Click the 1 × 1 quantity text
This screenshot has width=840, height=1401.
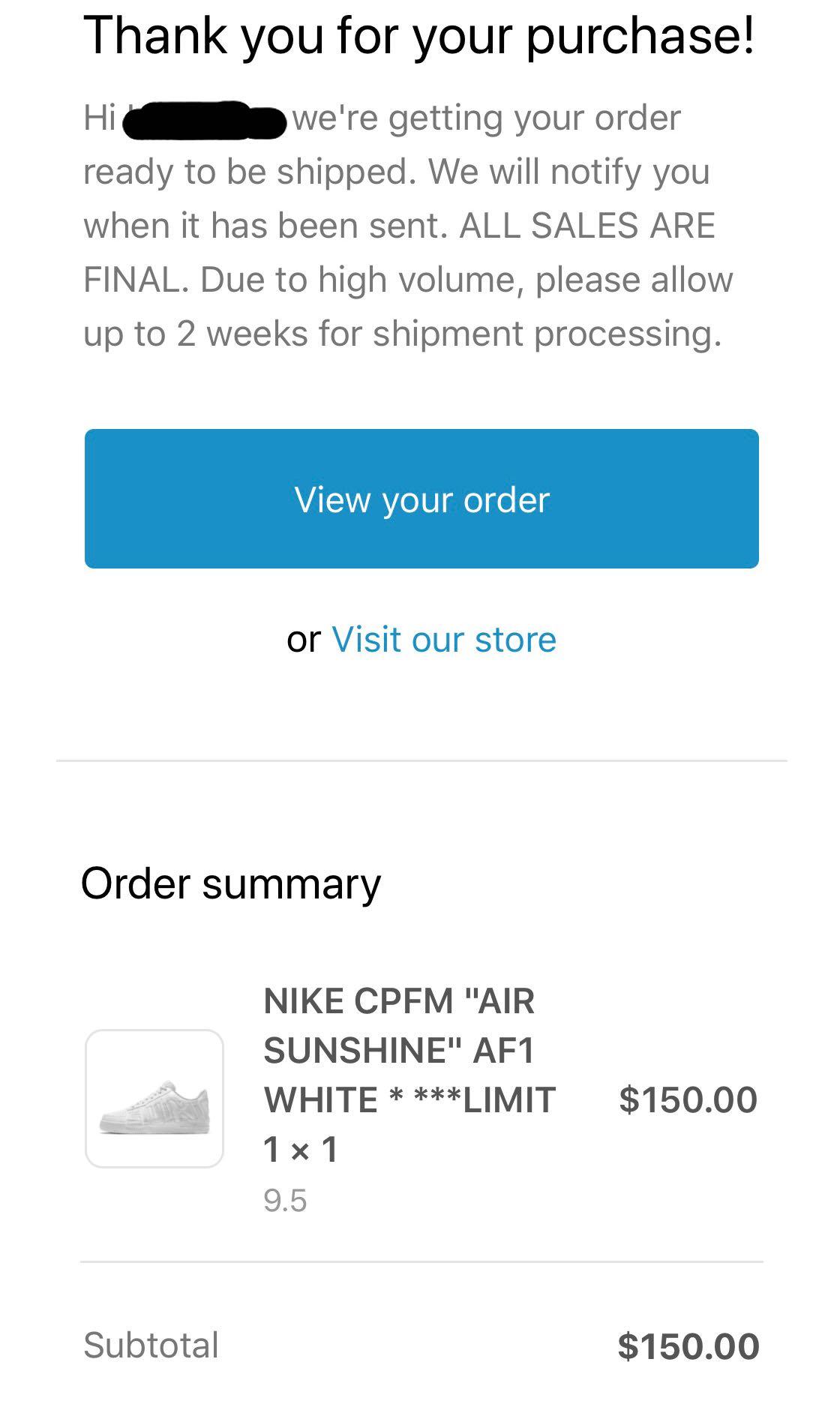coord(301,1150)
